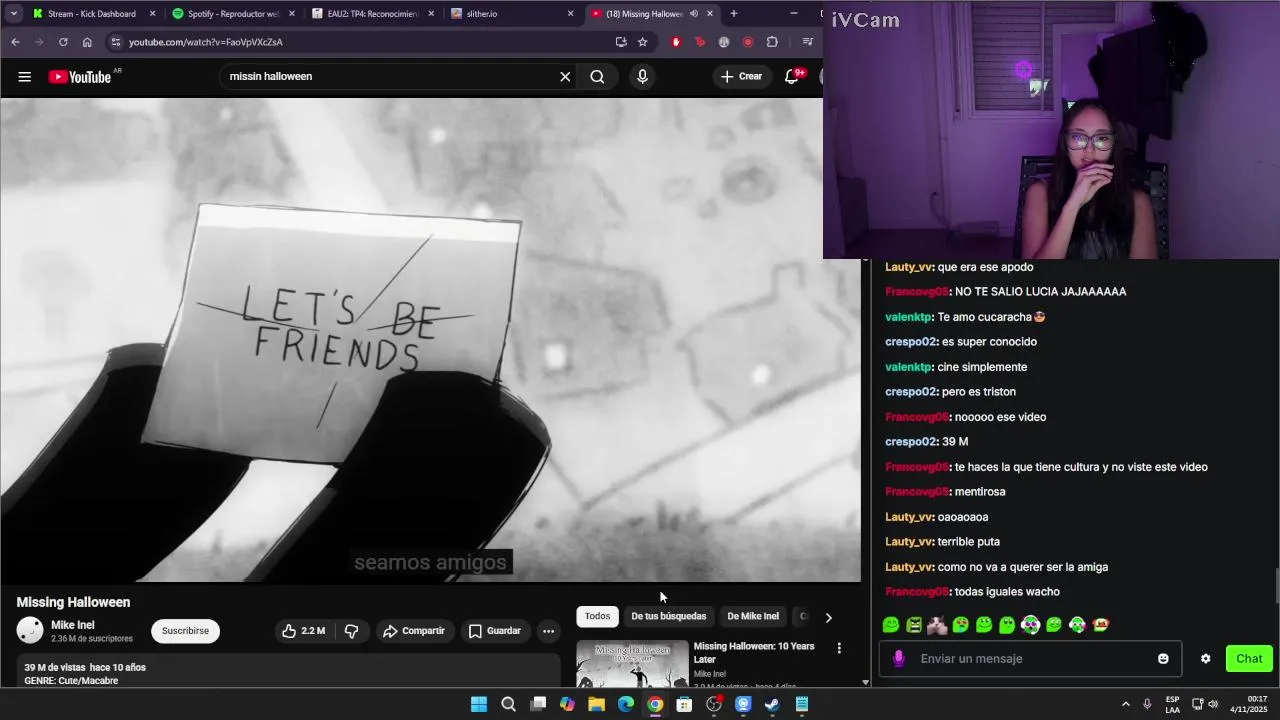Open options for the 10 Years Later suggestion

(839, 648)
